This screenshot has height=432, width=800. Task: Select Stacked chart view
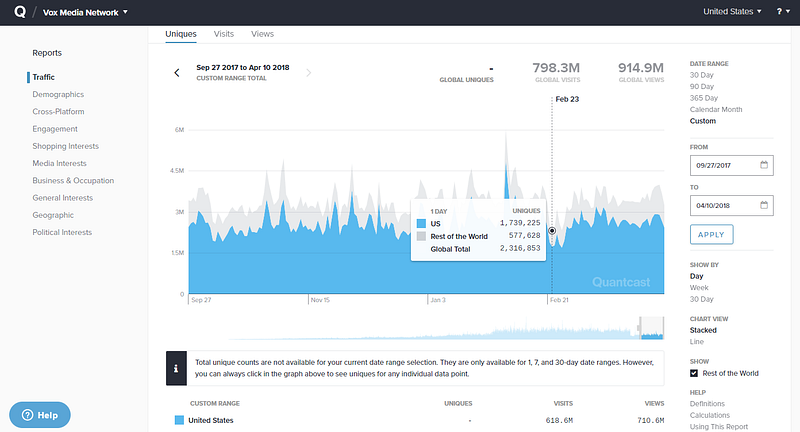click(703, 330)
